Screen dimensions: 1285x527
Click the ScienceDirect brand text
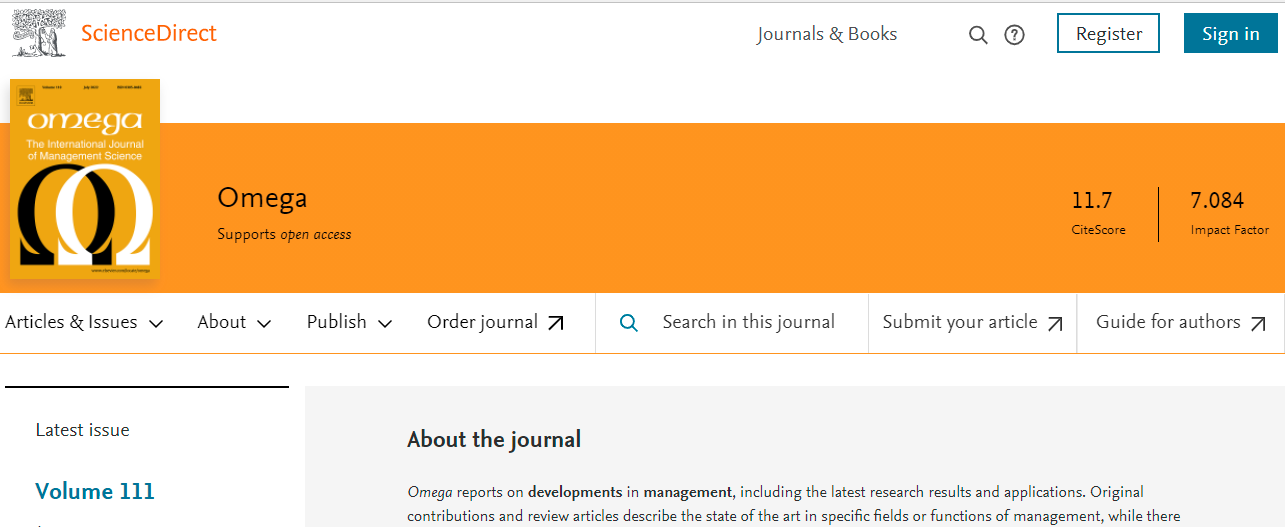(148, 33)
